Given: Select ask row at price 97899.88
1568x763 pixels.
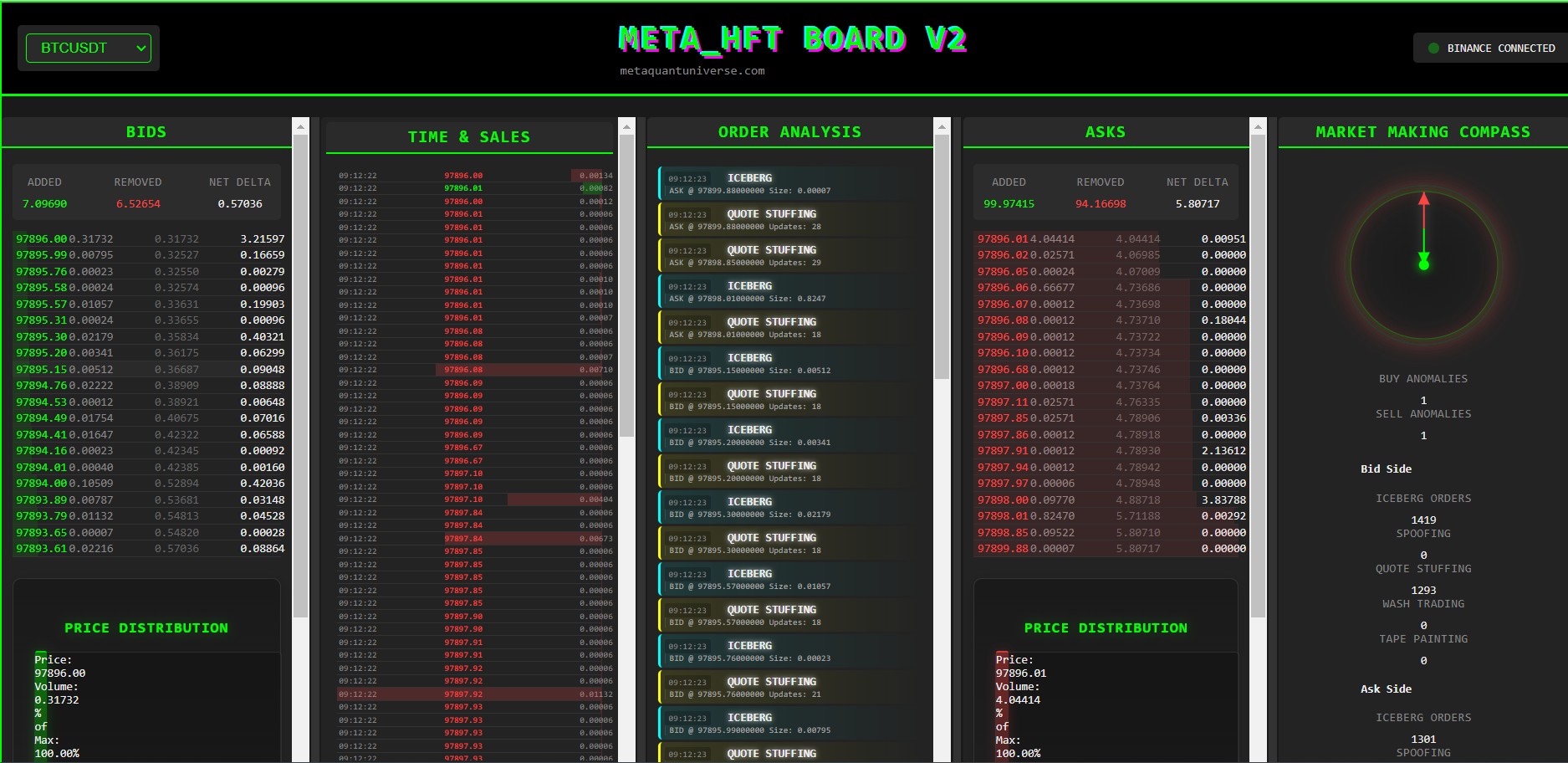Looking at the screenshot, I should tap(1111, 549).
